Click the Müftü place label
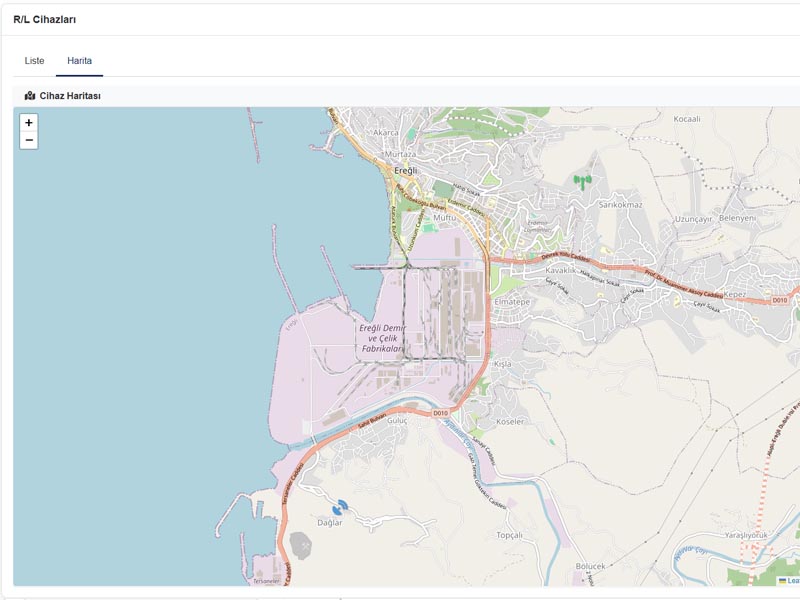Screen dimensions: 800x600 pyautogui.click(x=444, y=217)
